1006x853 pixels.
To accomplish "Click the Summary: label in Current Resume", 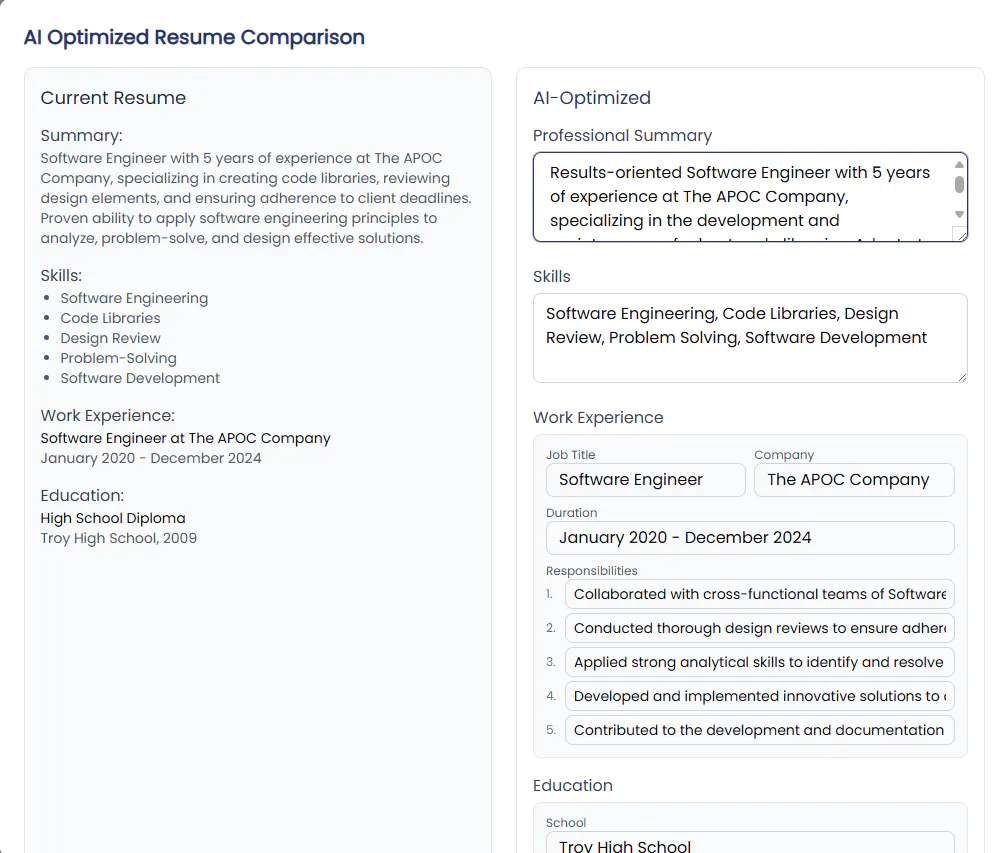I will click(x=81, y=135).
